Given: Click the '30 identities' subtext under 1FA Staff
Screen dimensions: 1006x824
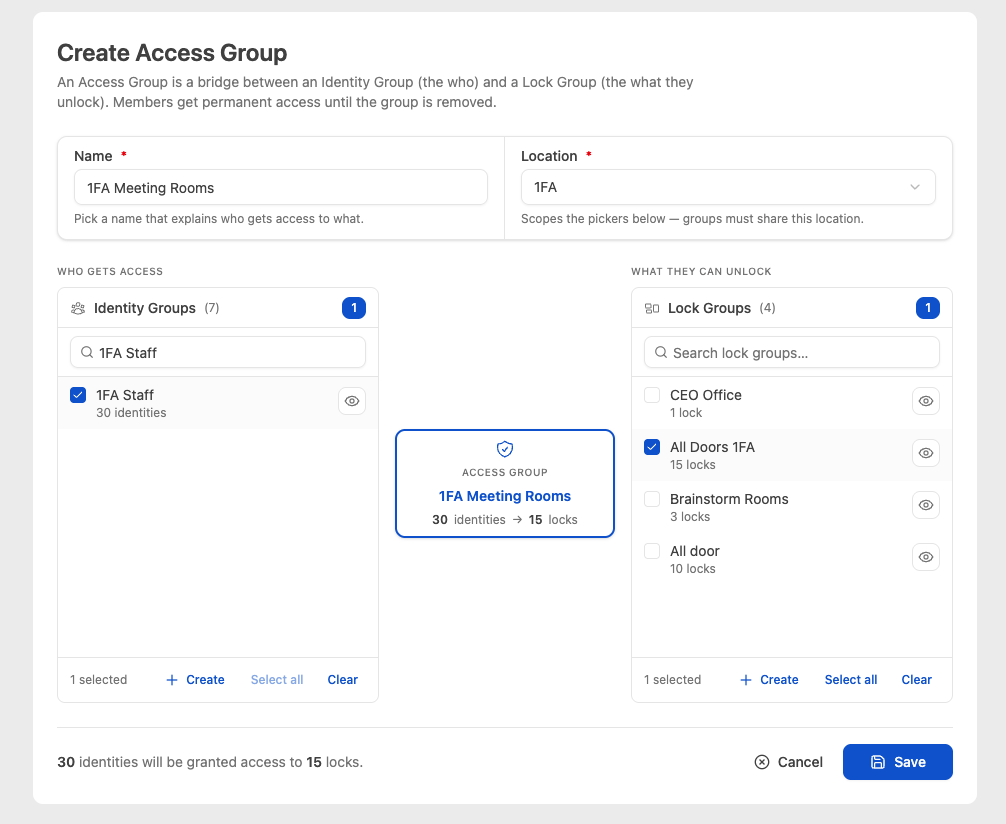Looking at the screenshot, I should pos(132,413).
